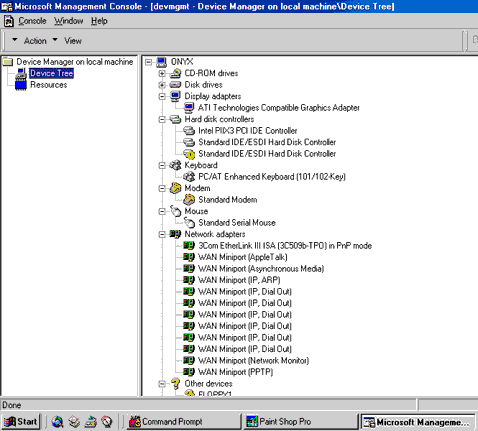Click the Hard disk controllers label
This screenshot has height=431, width=478.
219,119
